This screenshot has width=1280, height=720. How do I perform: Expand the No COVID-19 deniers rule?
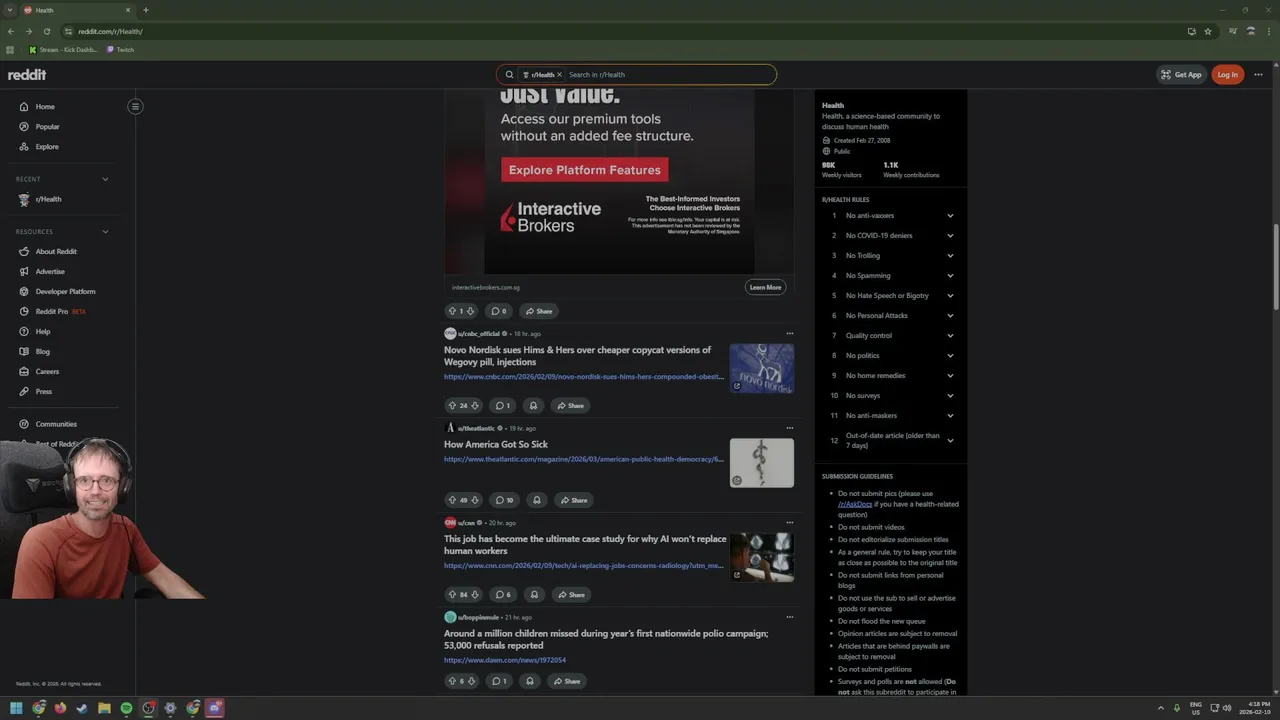tap(950, 236)
